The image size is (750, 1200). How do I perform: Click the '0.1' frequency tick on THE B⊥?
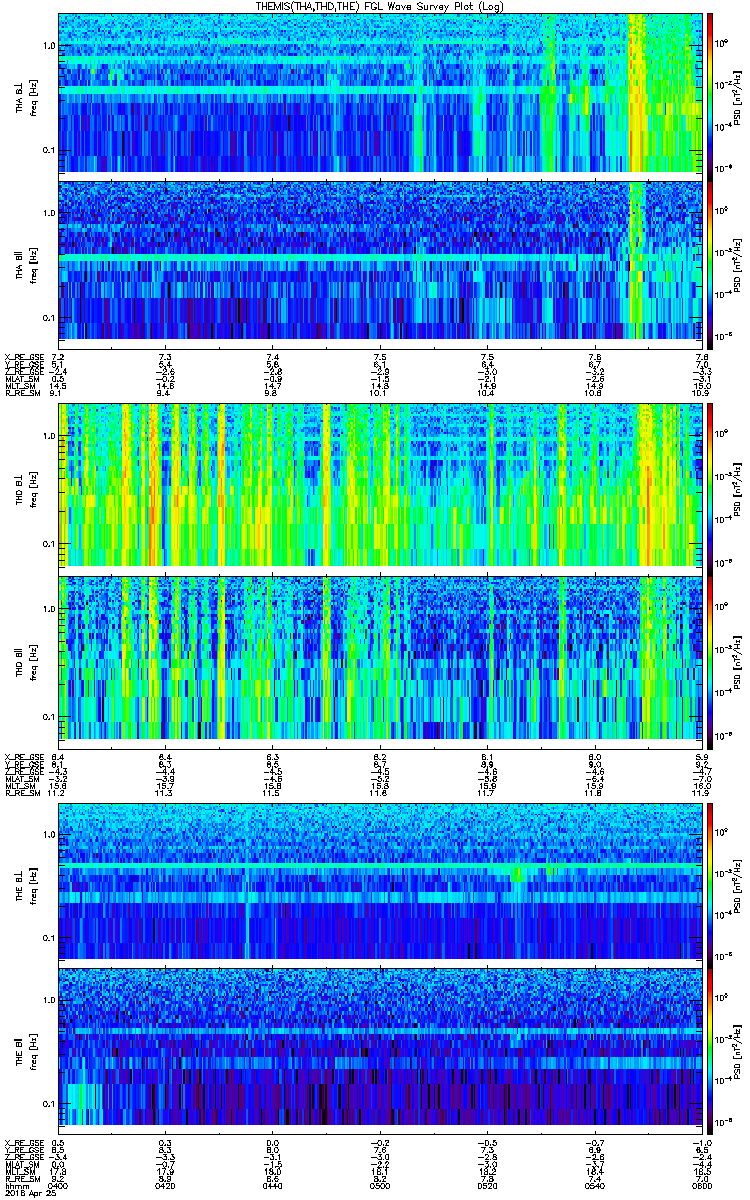click(x=48, y=936)
